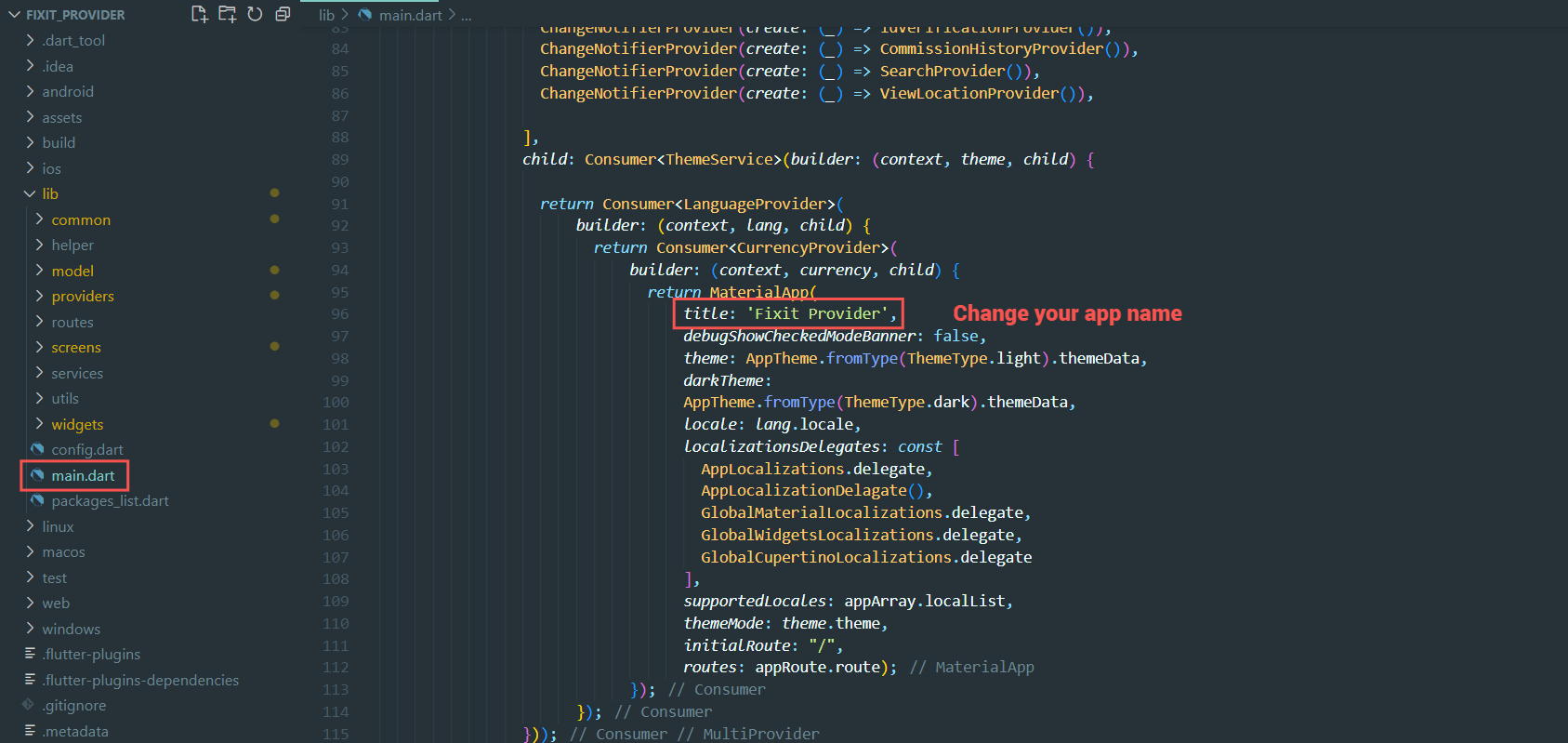
Task: Open the .metadata file
Action: coord(74,731)
